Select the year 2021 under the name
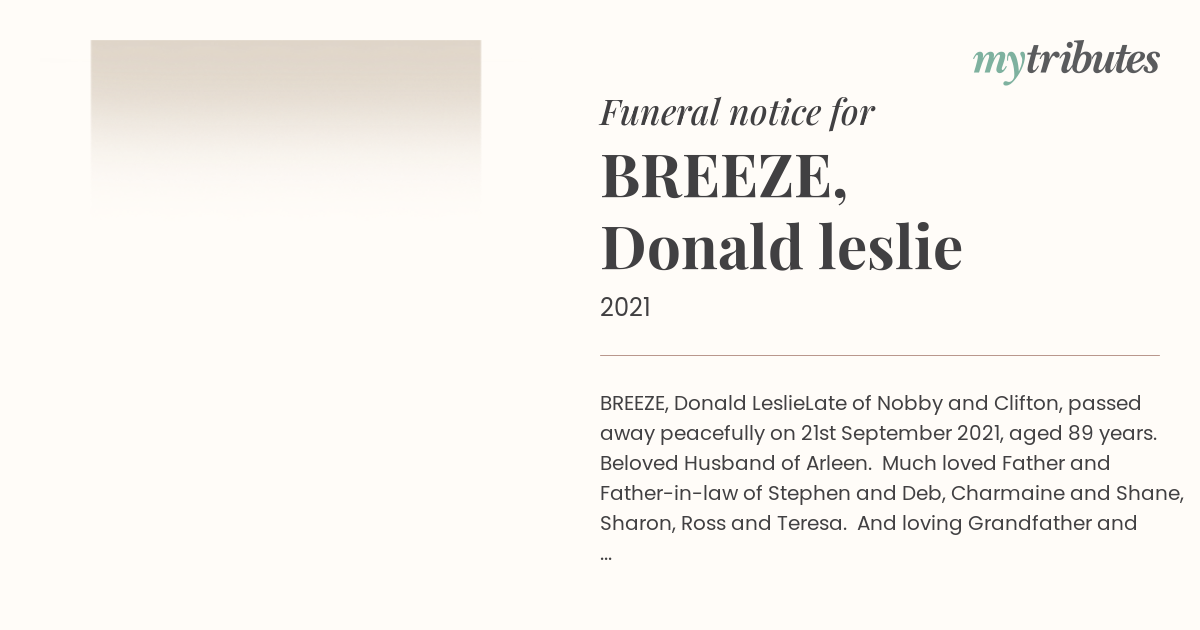This screenshot has width=1200, height=630. click(625, 308)
